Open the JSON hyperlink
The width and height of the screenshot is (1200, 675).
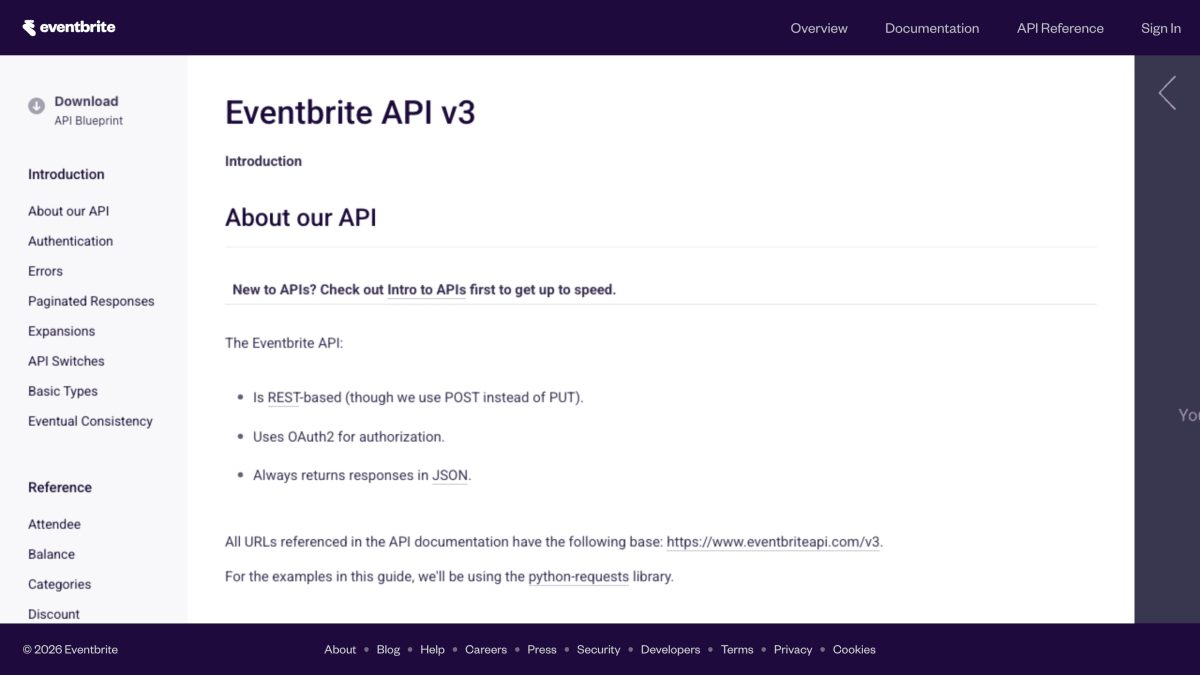point(450,475)
